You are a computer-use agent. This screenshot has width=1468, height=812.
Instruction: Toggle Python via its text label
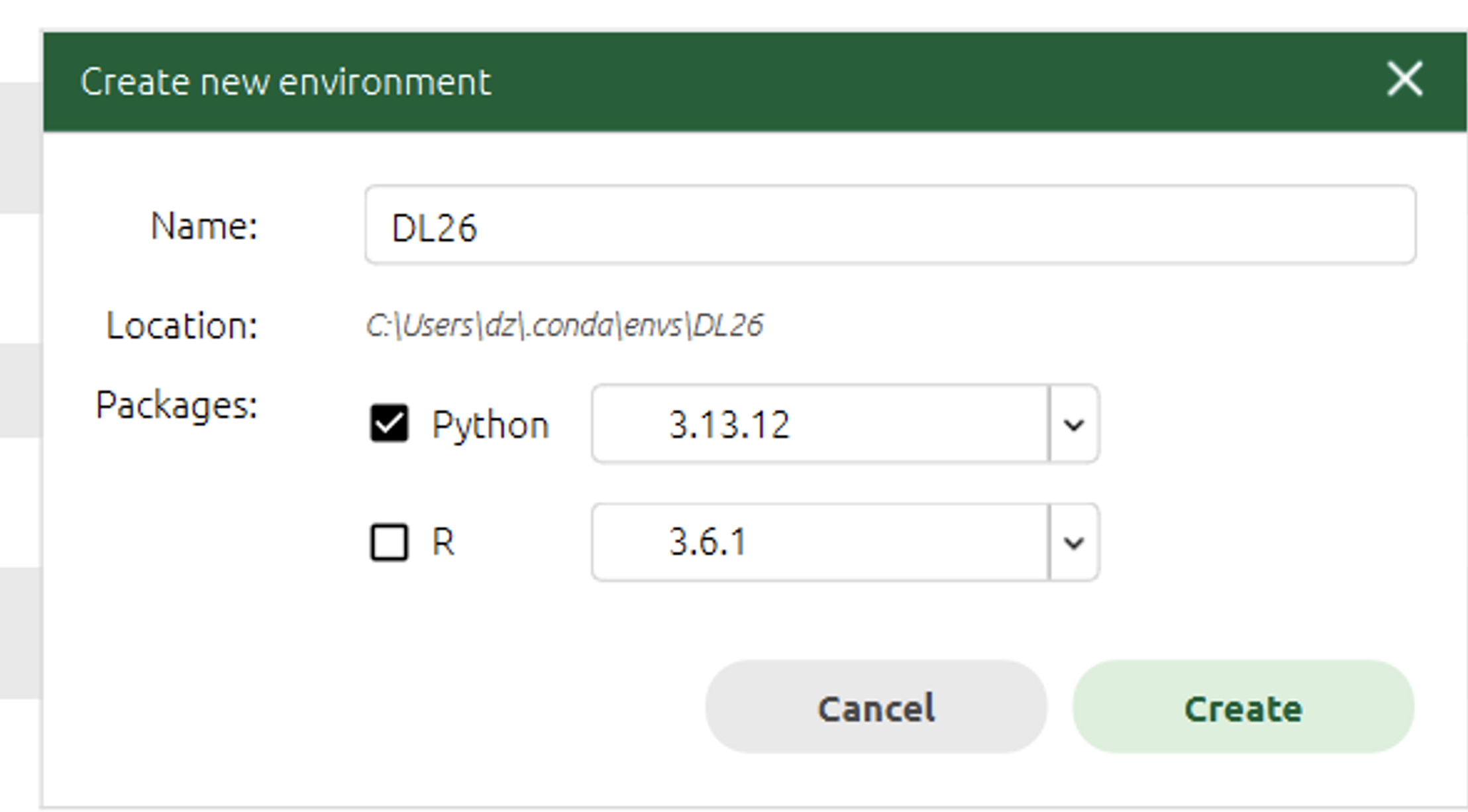tap(490, 425)
